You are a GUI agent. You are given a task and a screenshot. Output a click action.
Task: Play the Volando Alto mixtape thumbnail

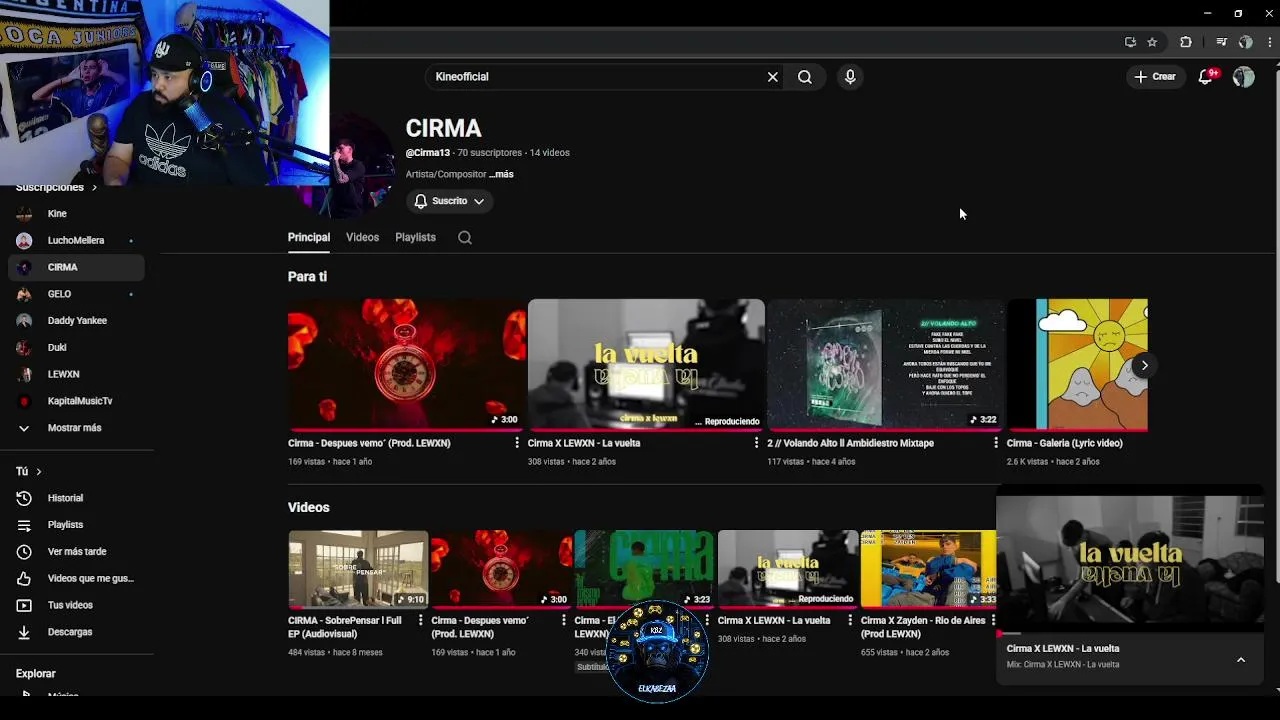885,364
